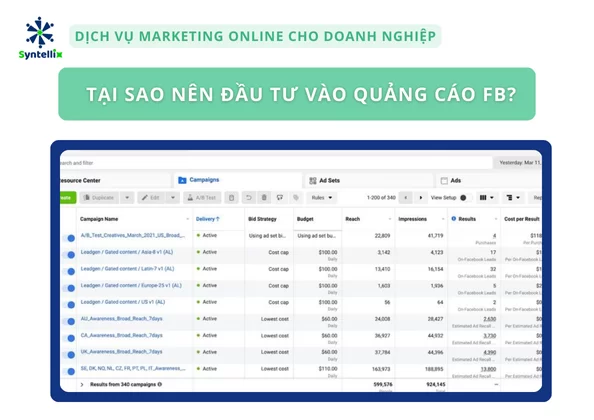Click the Cost per Result column header
The height and width of the screenshot is (420, 594).
click(x=522, y=219)
